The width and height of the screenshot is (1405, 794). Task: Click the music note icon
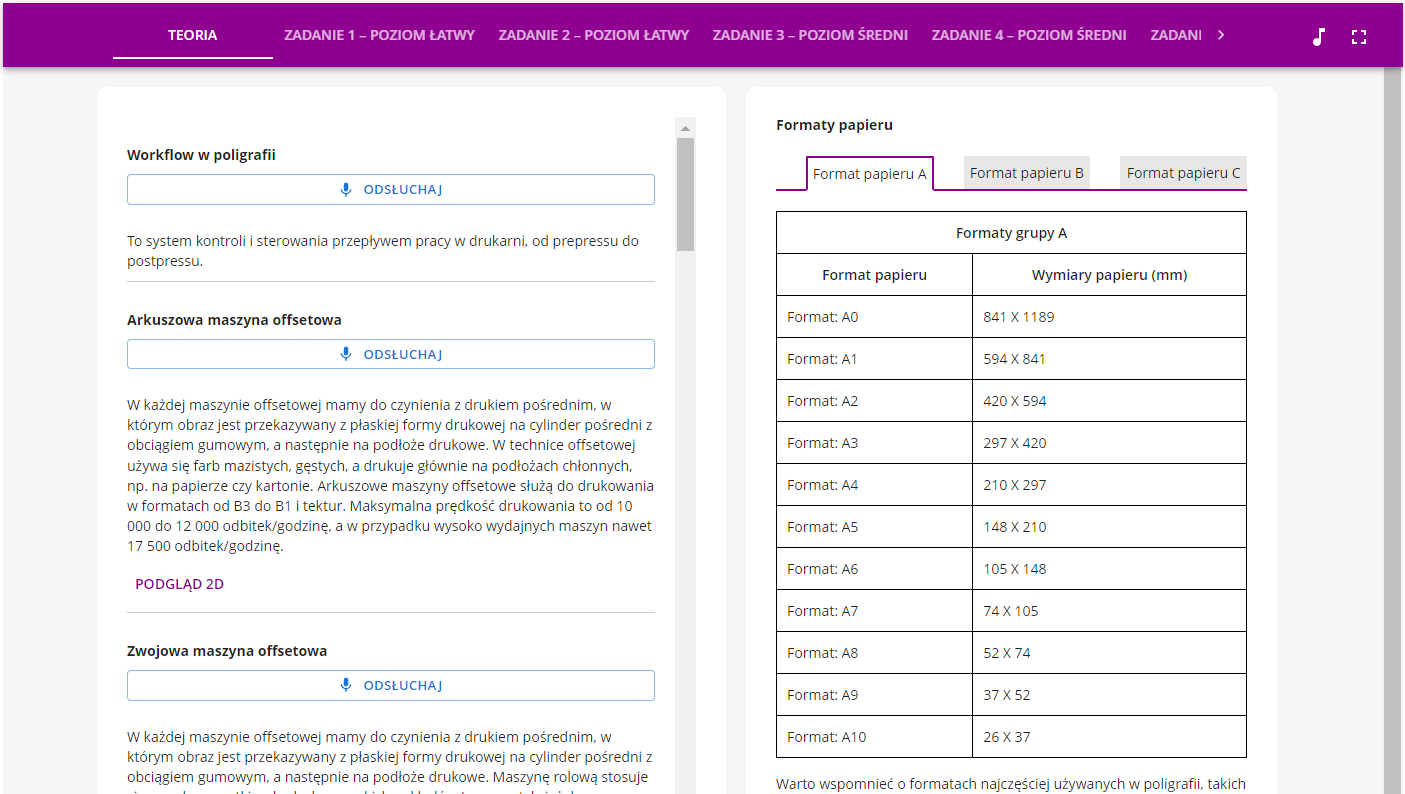click(x=1318, y=37)
